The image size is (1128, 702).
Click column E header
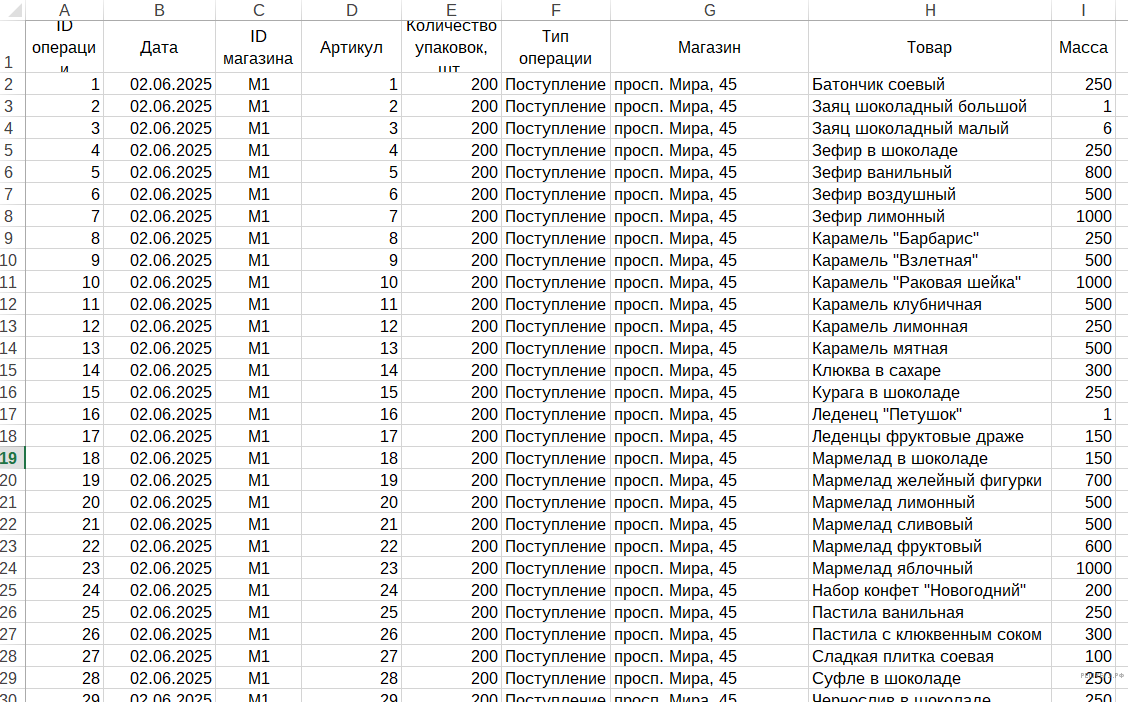(451, 10)
